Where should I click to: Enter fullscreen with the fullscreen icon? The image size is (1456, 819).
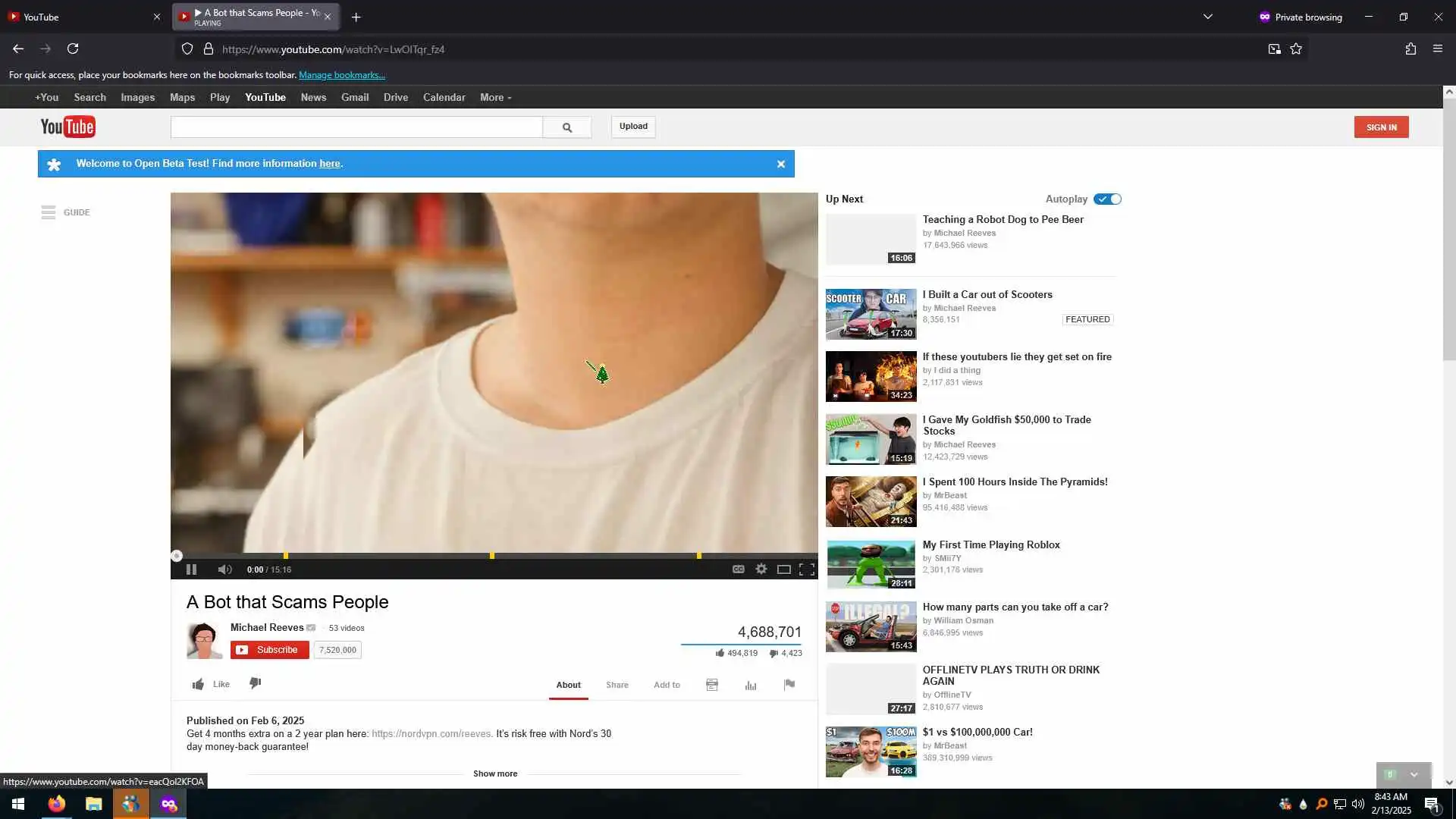tap(807, 570)
